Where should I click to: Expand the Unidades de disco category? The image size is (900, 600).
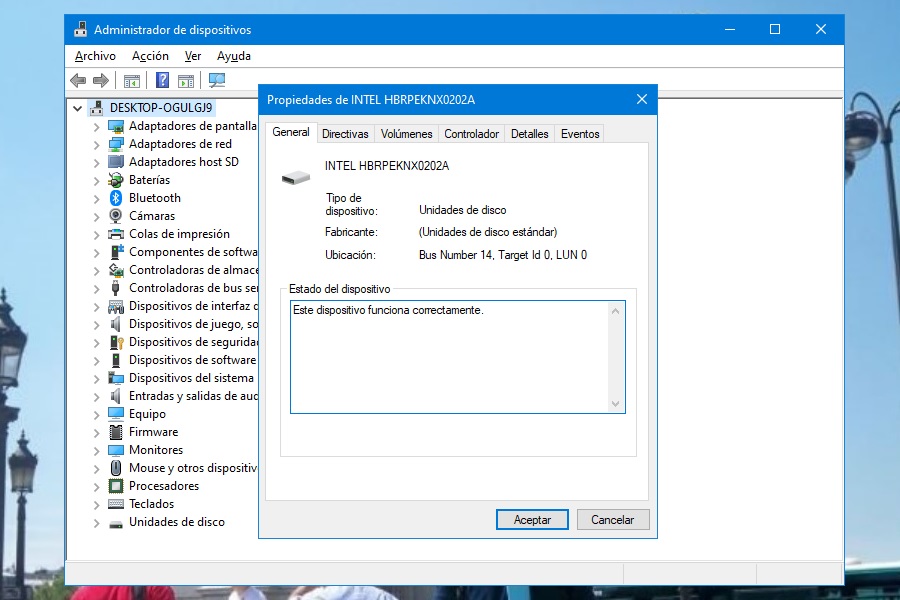(96, 522)
